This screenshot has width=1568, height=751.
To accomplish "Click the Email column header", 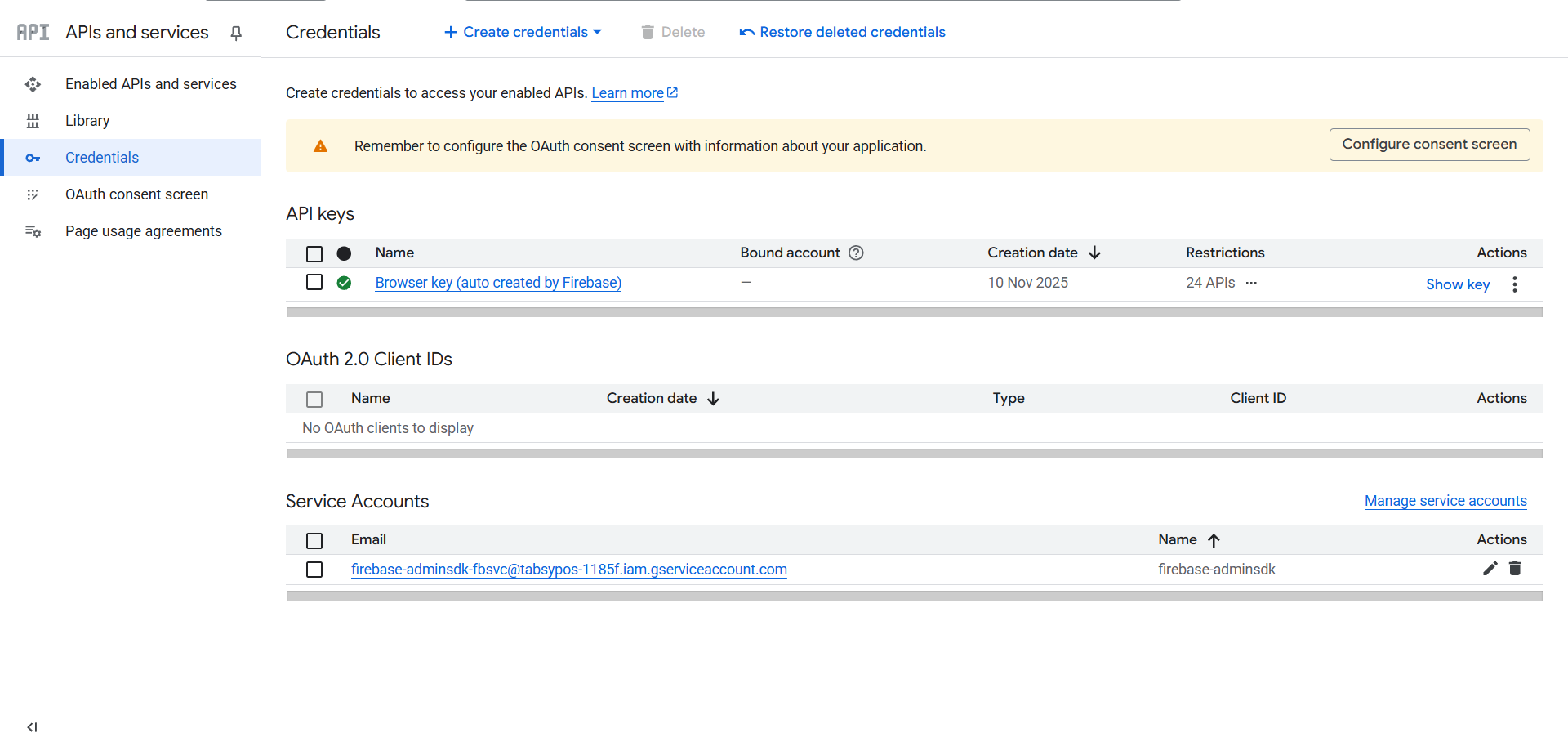I will (368, 539).
